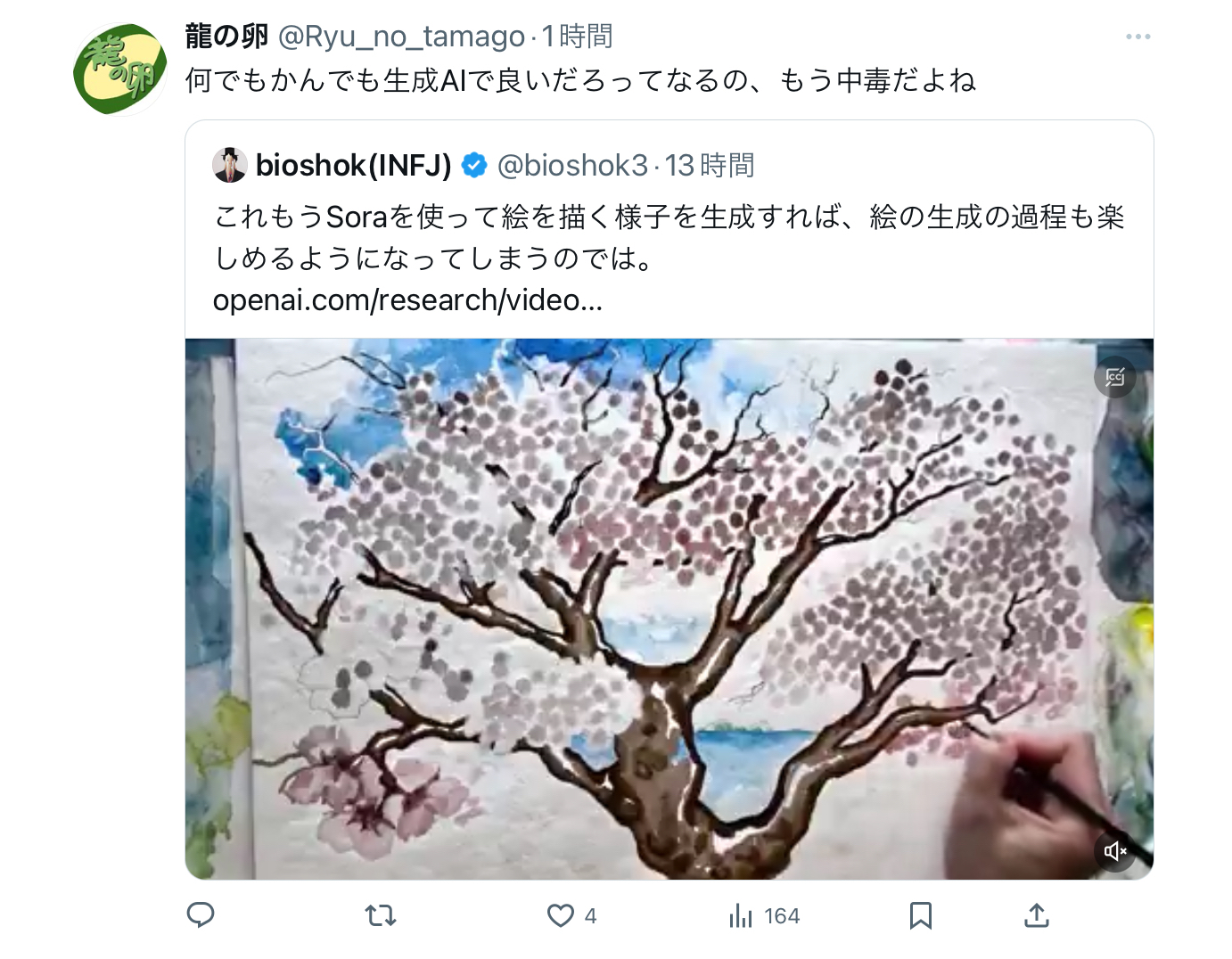This screenshot has width=1232, height=959.
Task: Open the openai.com/research/video link
Action: [x=407, y=300]
